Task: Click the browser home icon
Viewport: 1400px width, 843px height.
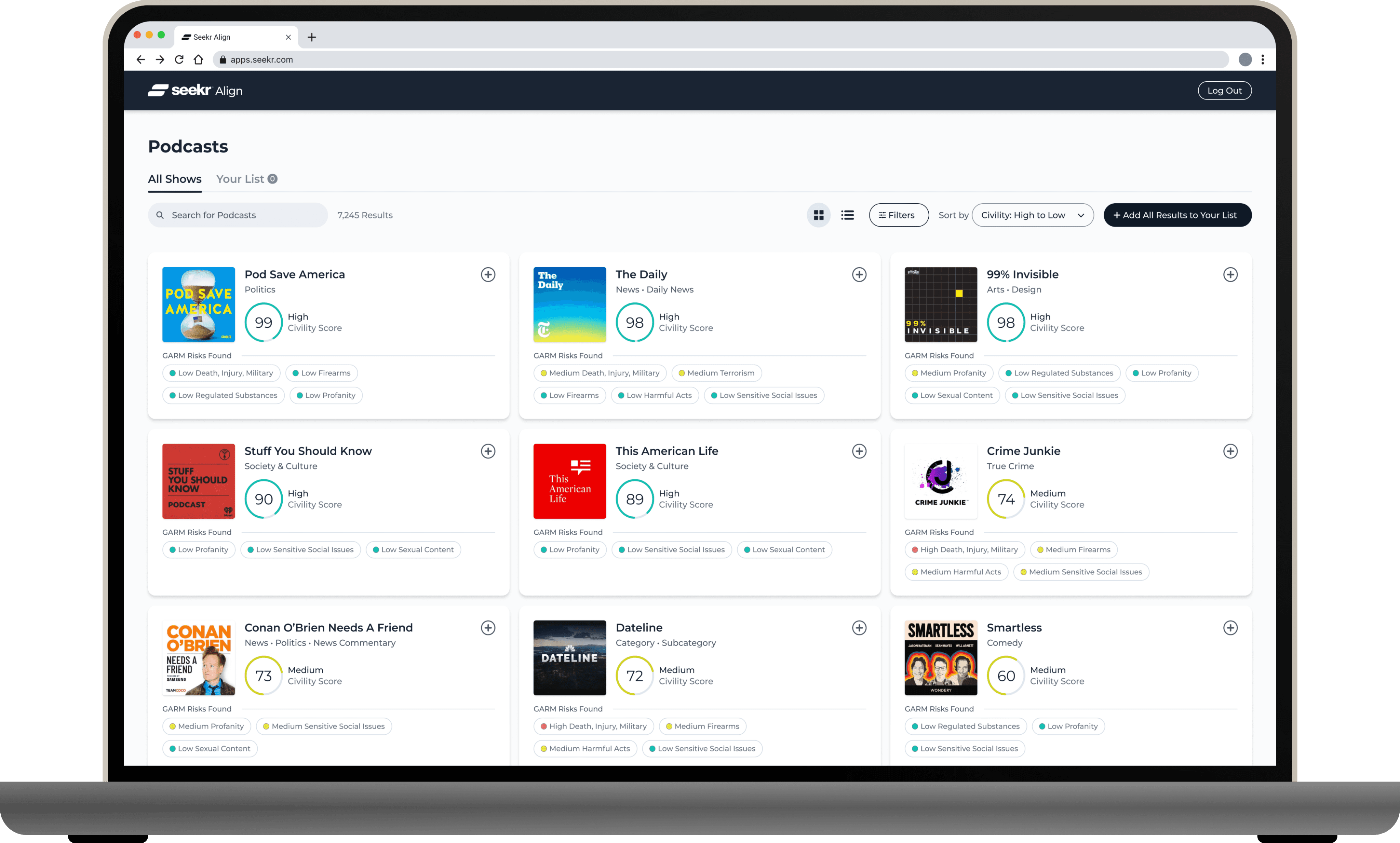Action: coord(198,60)
